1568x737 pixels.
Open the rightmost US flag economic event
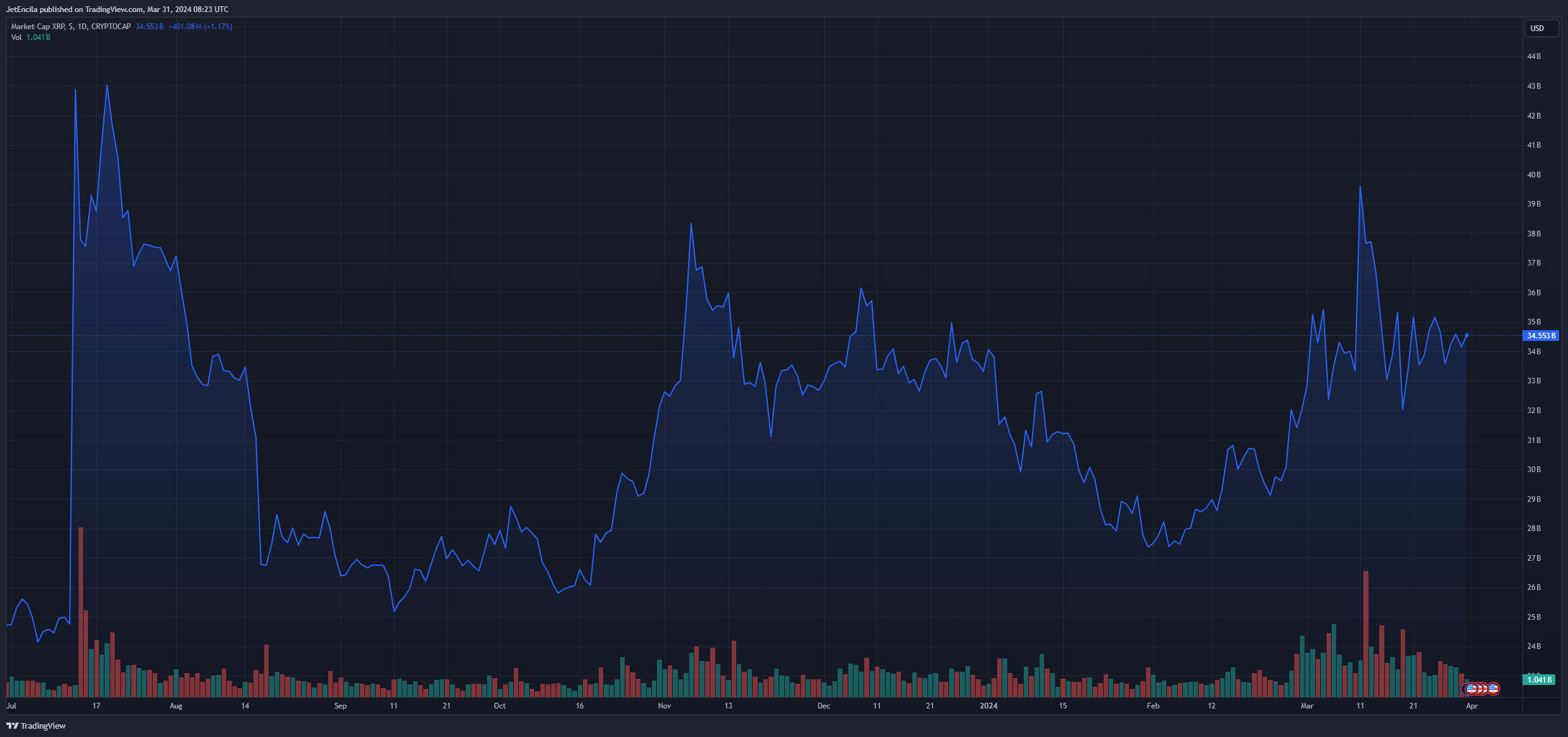click(1493, 688)
